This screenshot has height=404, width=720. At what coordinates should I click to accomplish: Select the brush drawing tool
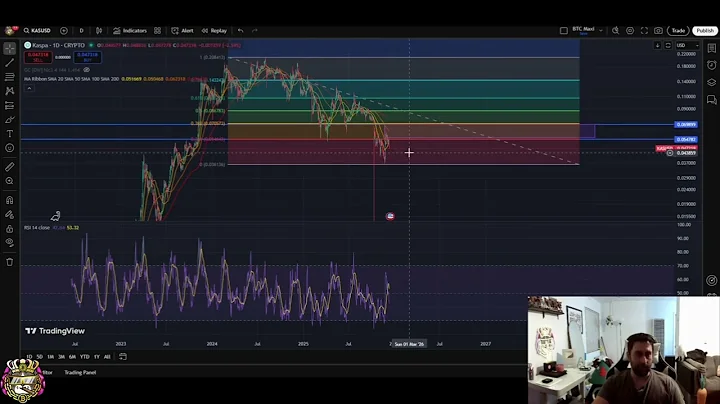pyautogui.click(x=9, y=120)
